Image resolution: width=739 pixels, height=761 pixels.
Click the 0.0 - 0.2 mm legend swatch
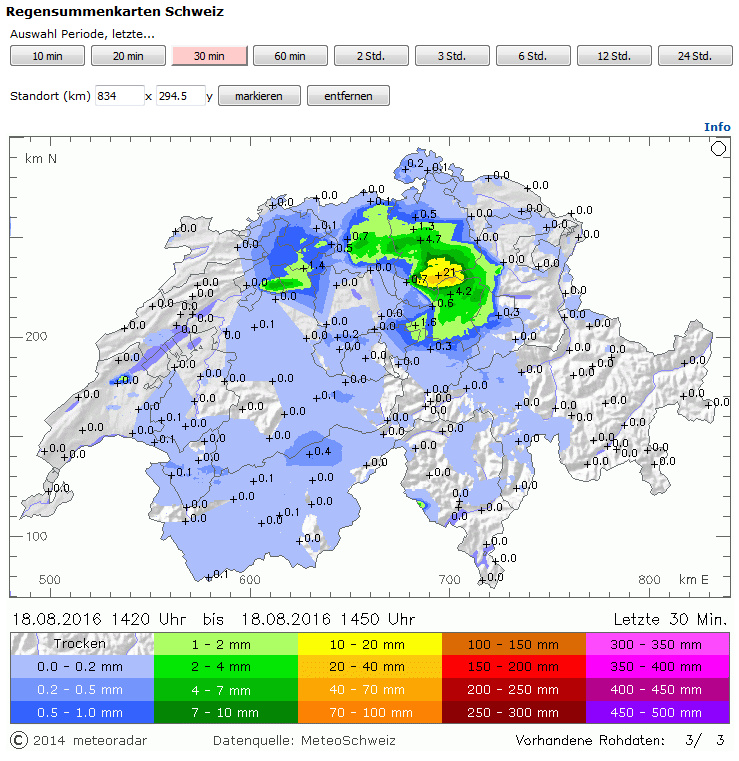tap(82, 667)
